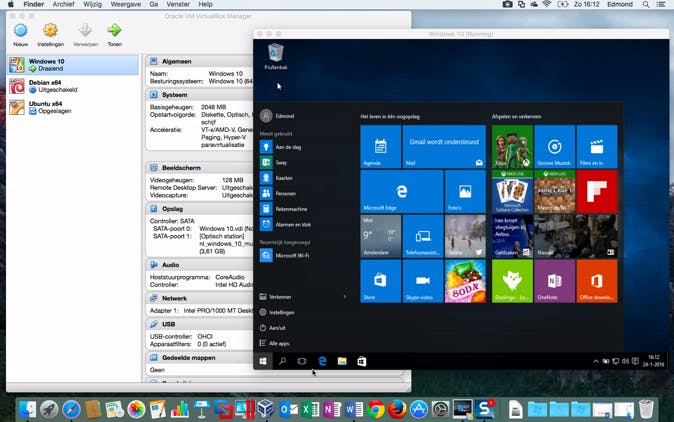Image resolution: width=674 pixels, height=422 pixels.
Task: Open the Films en tv tile
Action: pos(597,147)
